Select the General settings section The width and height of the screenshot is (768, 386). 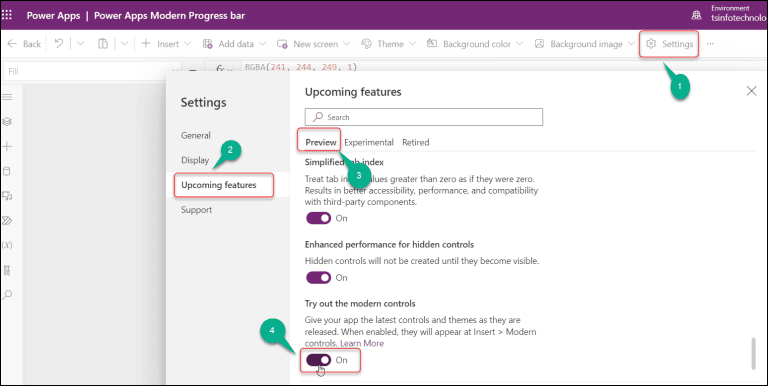pyautogui.click(x=196, y=136)
